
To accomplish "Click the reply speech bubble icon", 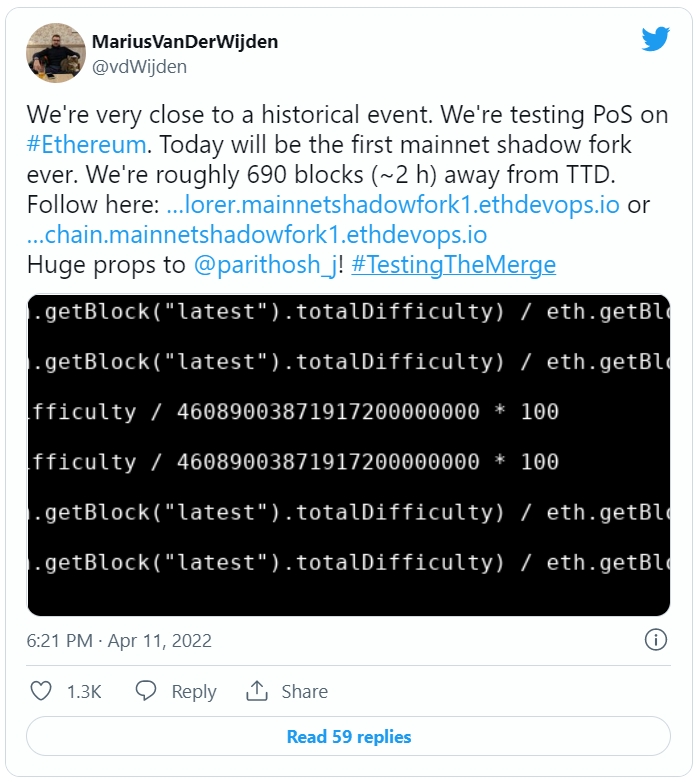I will (x=146, y=691).
